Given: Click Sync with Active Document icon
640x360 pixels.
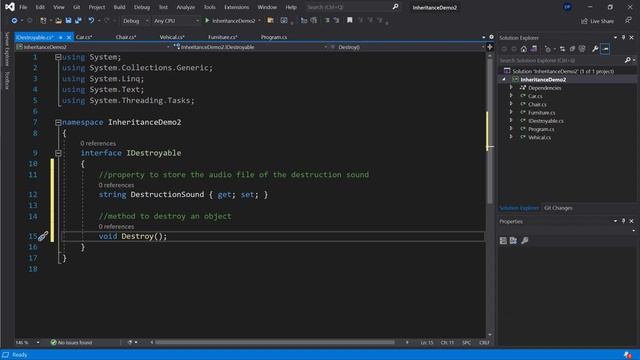Looking at the screenshot, I should tap(562, 49).
